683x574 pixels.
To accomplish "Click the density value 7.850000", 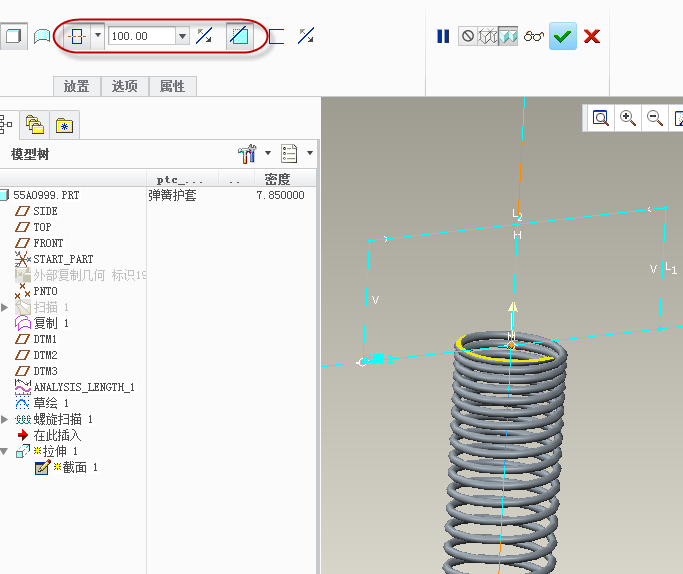I will [280, 195].
